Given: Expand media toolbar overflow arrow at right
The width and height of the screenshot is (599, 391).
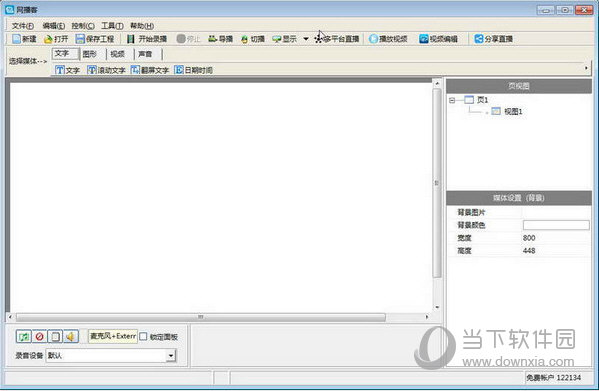Looking at the screenshot, I should [x=586, y=68].
